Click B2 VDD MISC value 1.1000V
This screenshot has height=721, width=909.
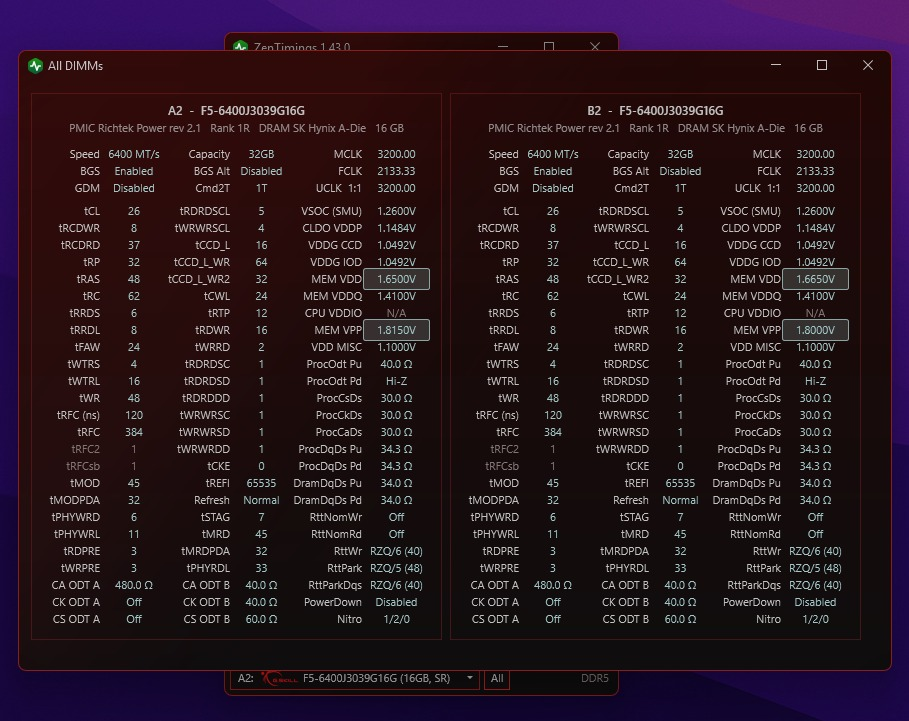(815, 347)
